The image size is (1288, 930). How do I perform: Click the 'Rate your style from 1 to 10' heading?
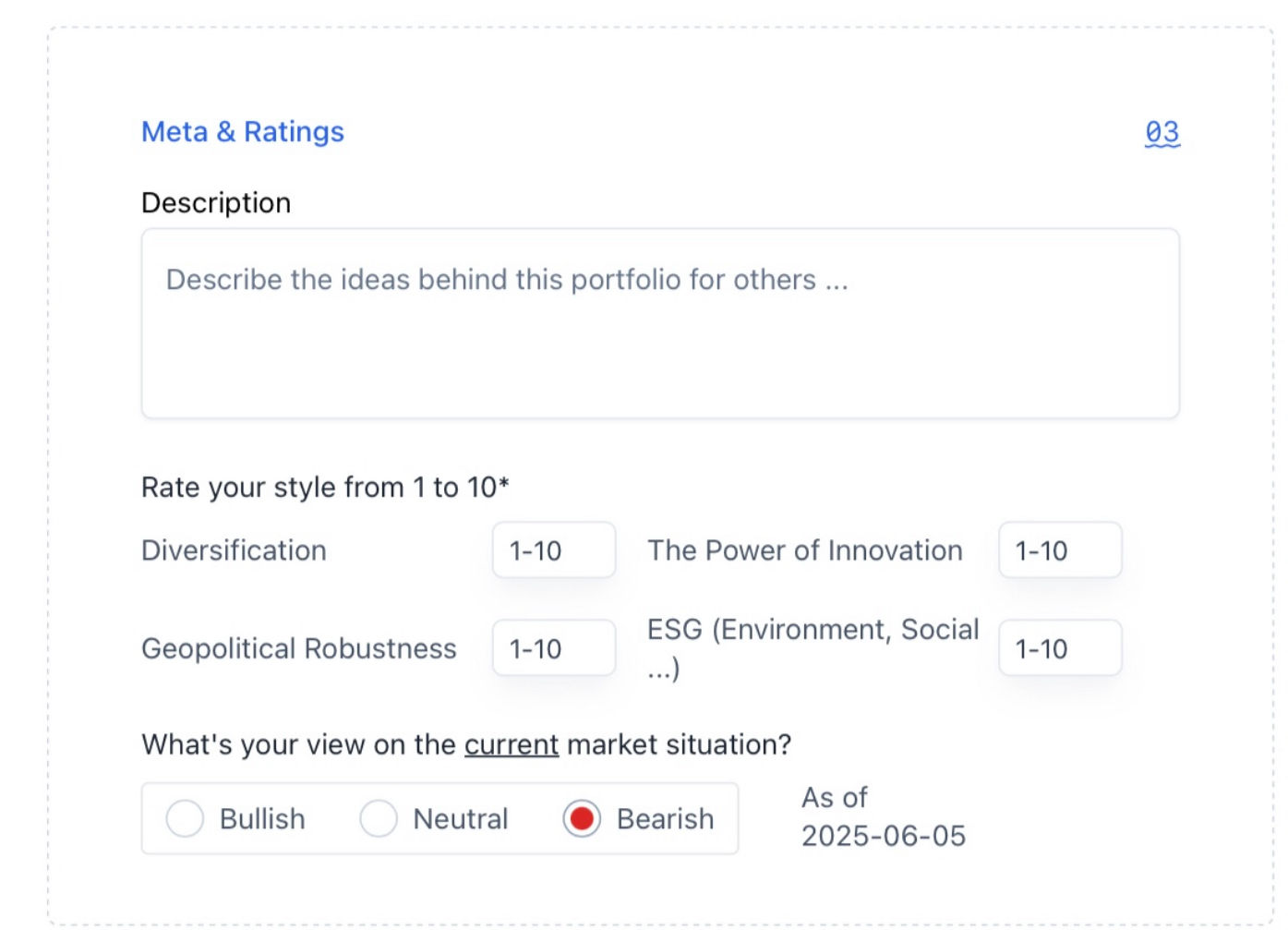325,487
